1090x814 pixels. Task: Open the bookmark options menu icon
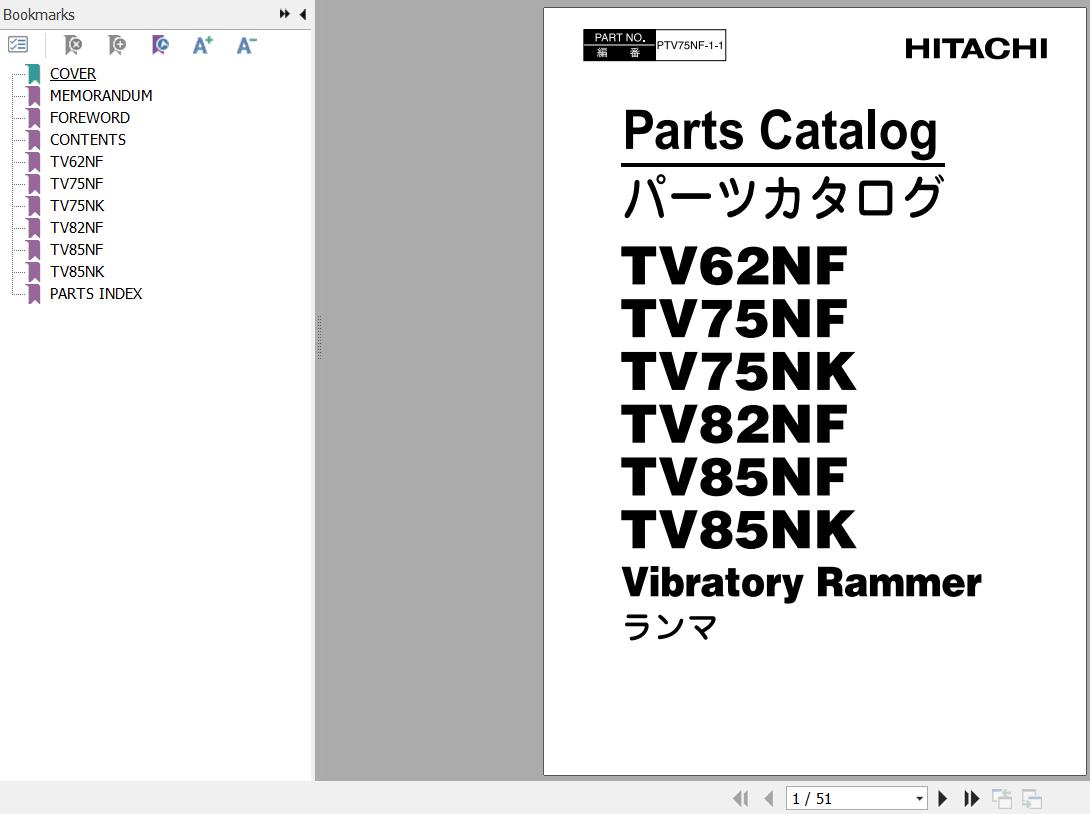[x=17, y=45]
